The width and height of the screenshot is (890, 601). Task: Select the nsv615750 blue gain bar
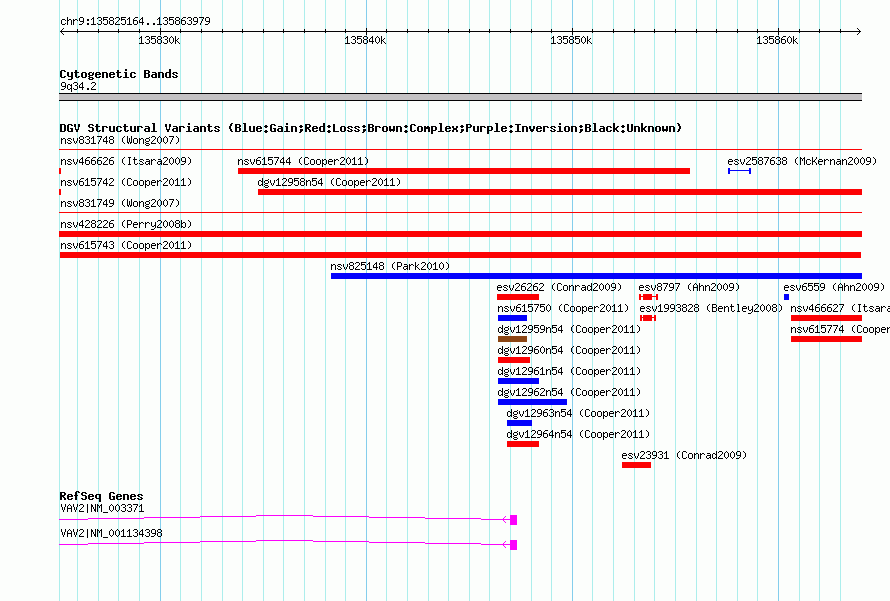512,318
